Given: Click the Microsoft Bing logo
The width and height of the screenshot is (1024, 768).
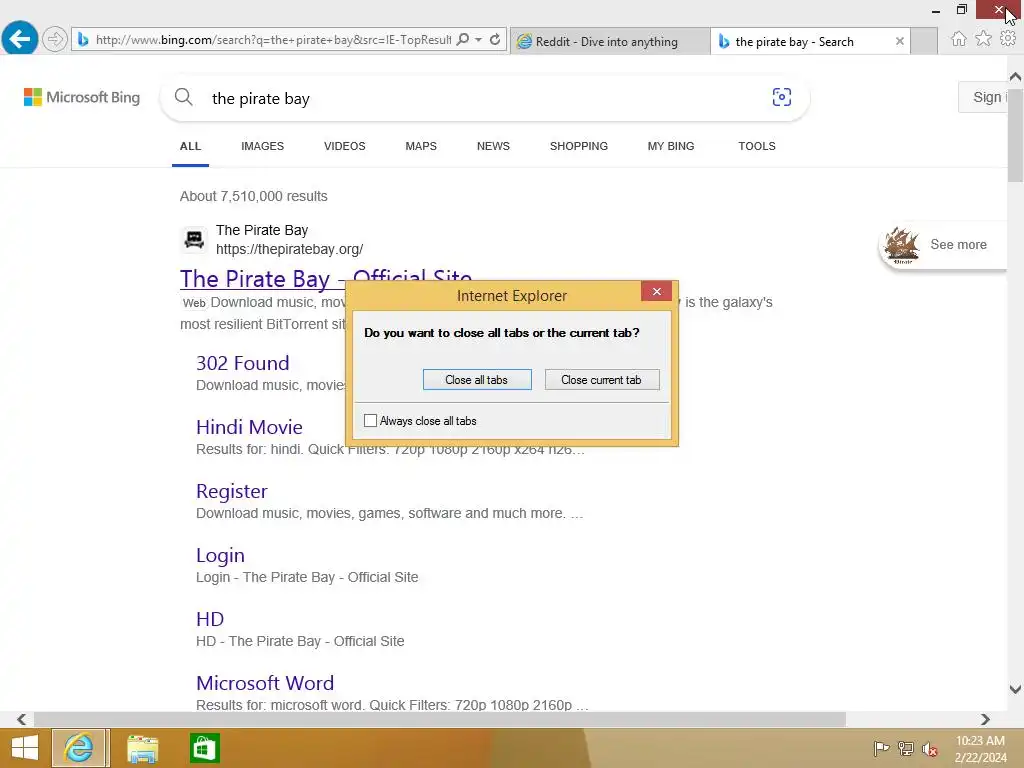Looking at the screenshot, I should point(82,97).
